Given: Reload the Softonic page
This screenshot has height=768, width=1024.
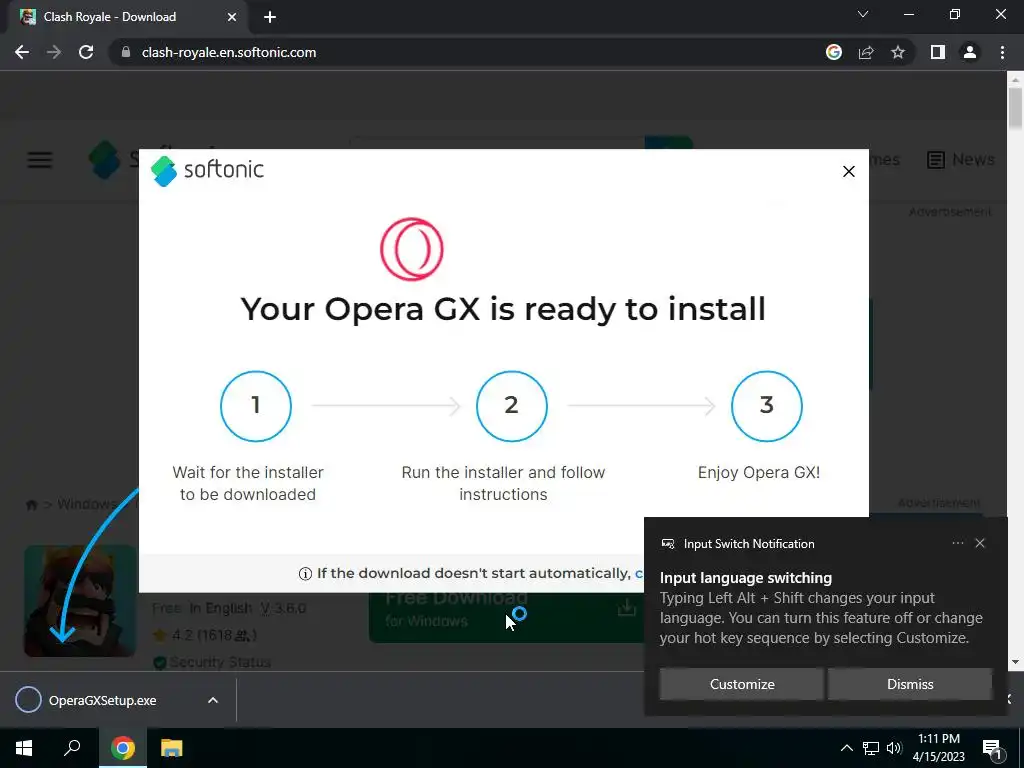Looking at the screenshot, I should 86,52.
